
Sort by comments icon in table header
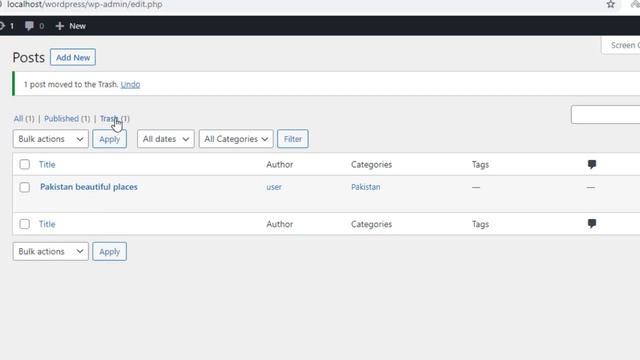[x=591, y=164]
